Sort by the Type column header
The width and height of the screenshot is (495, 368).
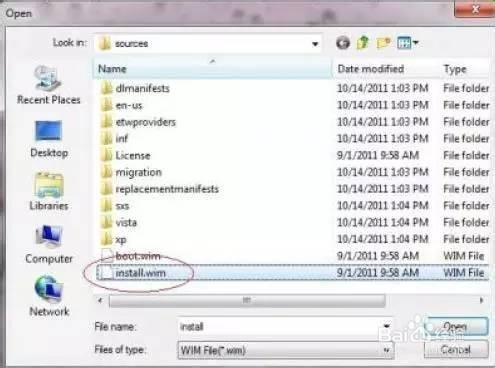coord(464,69)
